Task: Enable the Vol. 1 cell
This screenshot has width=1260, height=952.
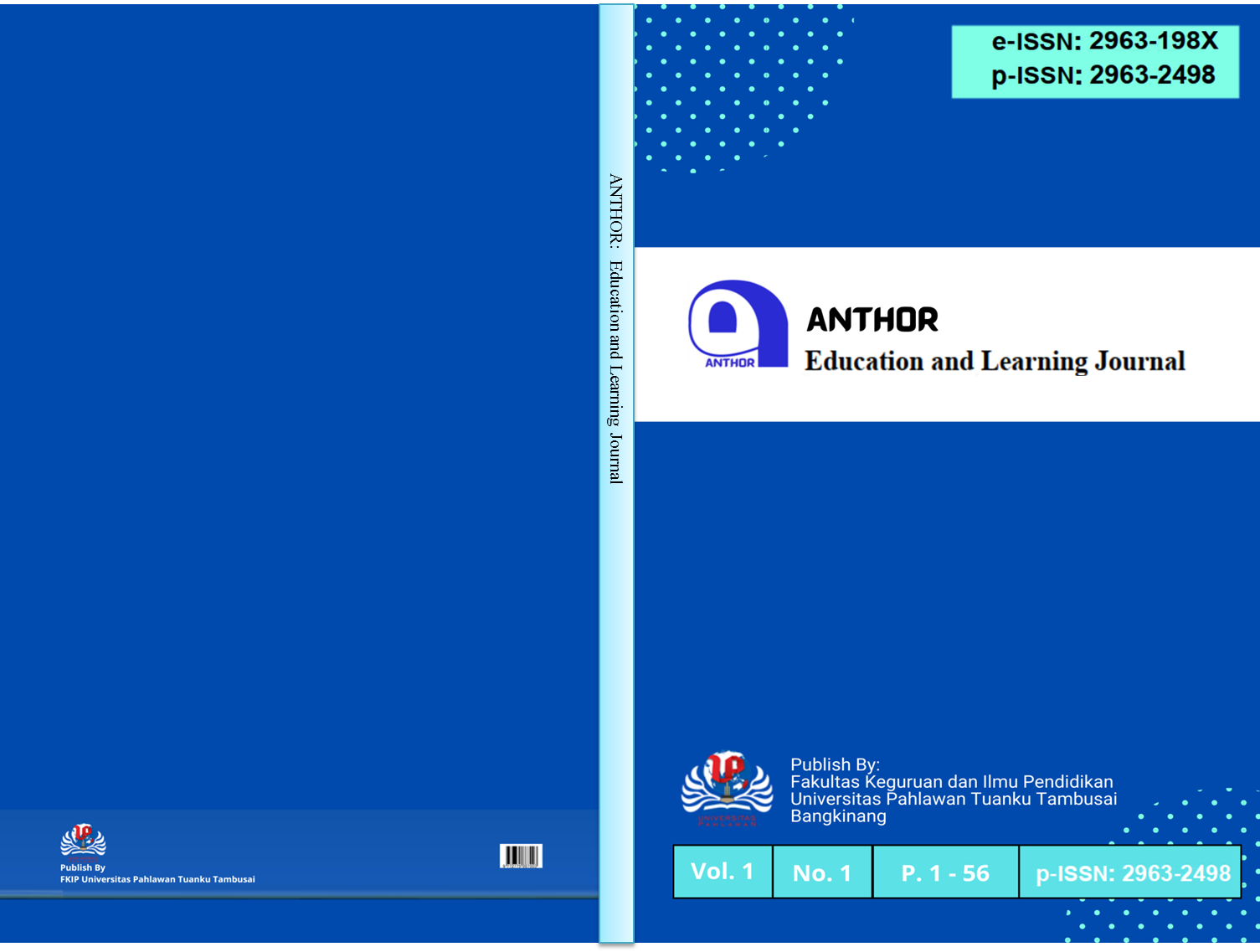Action: click(723, 872)
